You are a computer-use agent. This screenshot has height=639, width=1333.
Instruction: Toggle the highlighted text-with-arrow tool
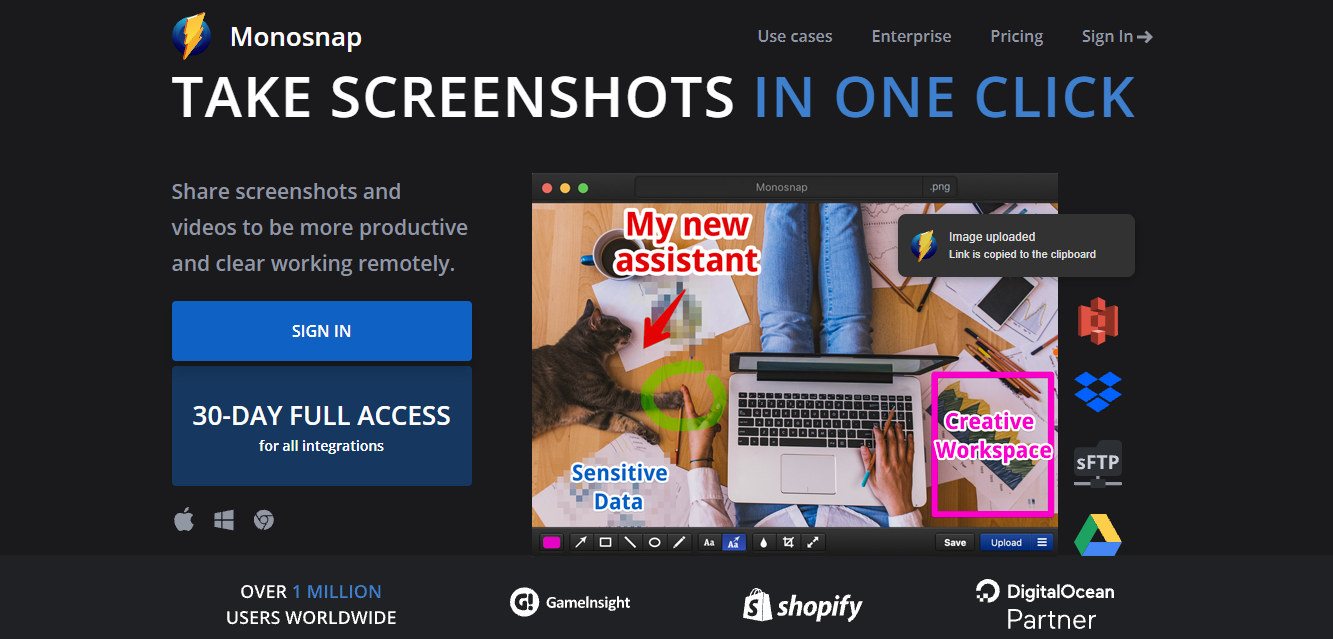734,542
